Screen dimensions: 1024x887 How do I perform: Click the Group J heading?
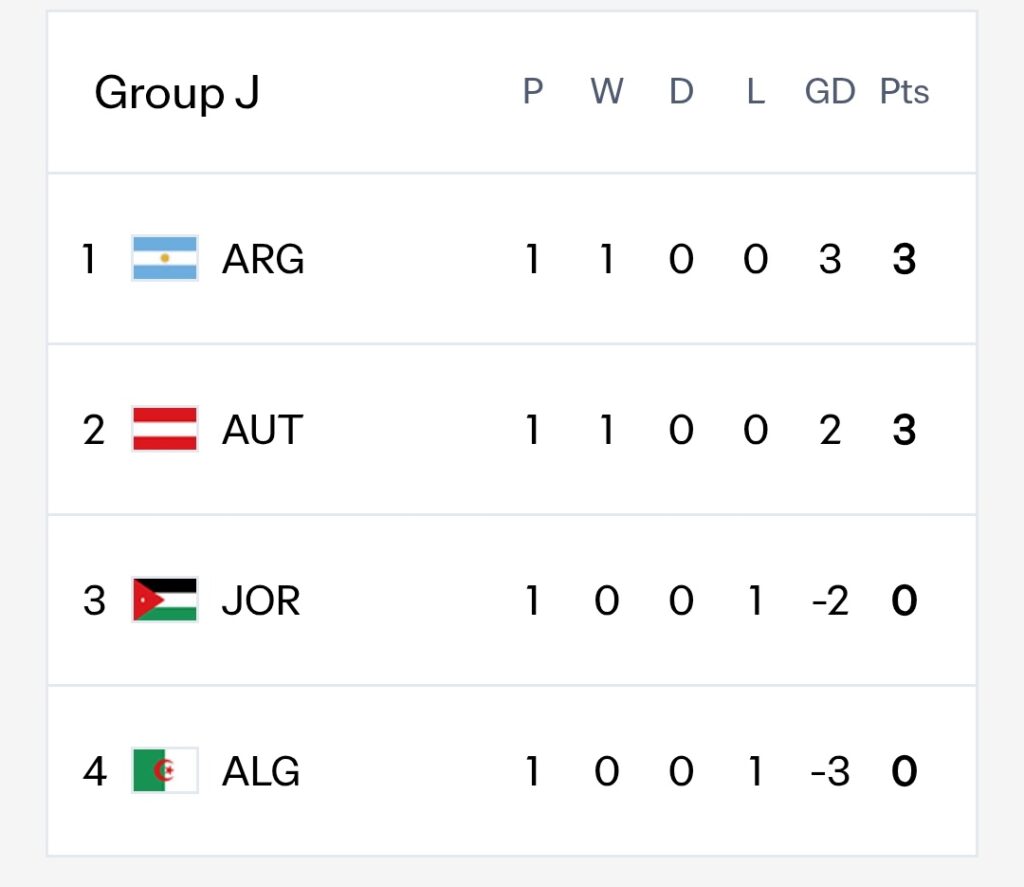[177, 92]
